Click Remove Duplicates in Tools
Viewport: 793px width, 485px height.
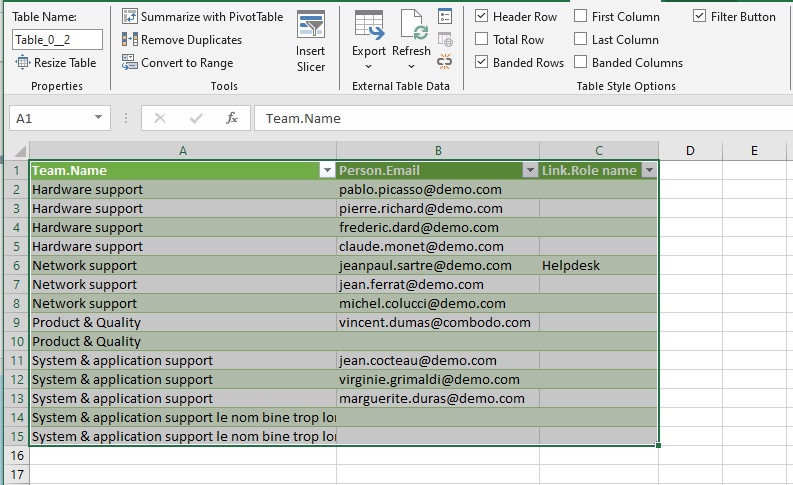tap(182, 40)
